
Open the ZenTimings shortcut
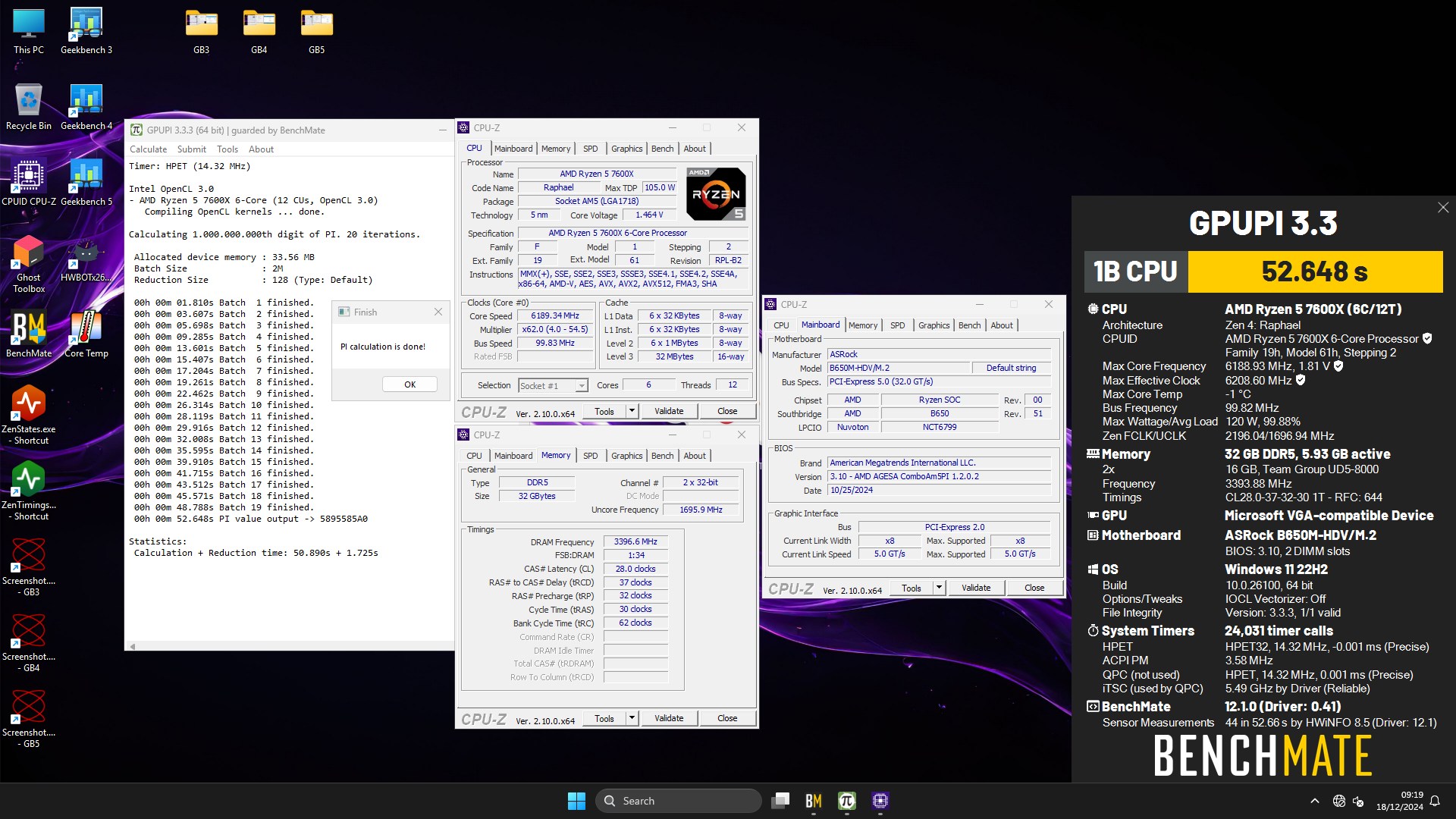(29, 491)
